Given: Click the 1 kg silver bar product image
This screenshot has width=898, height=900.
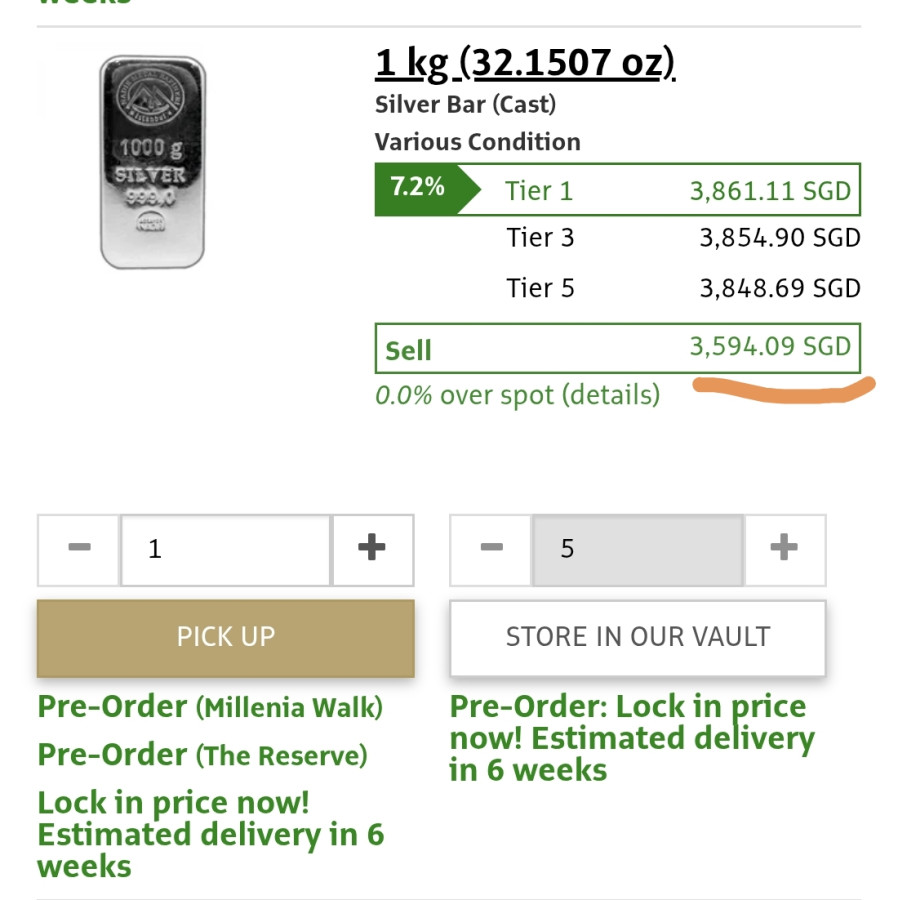Looking at the screenshot, I should point(152,162).
